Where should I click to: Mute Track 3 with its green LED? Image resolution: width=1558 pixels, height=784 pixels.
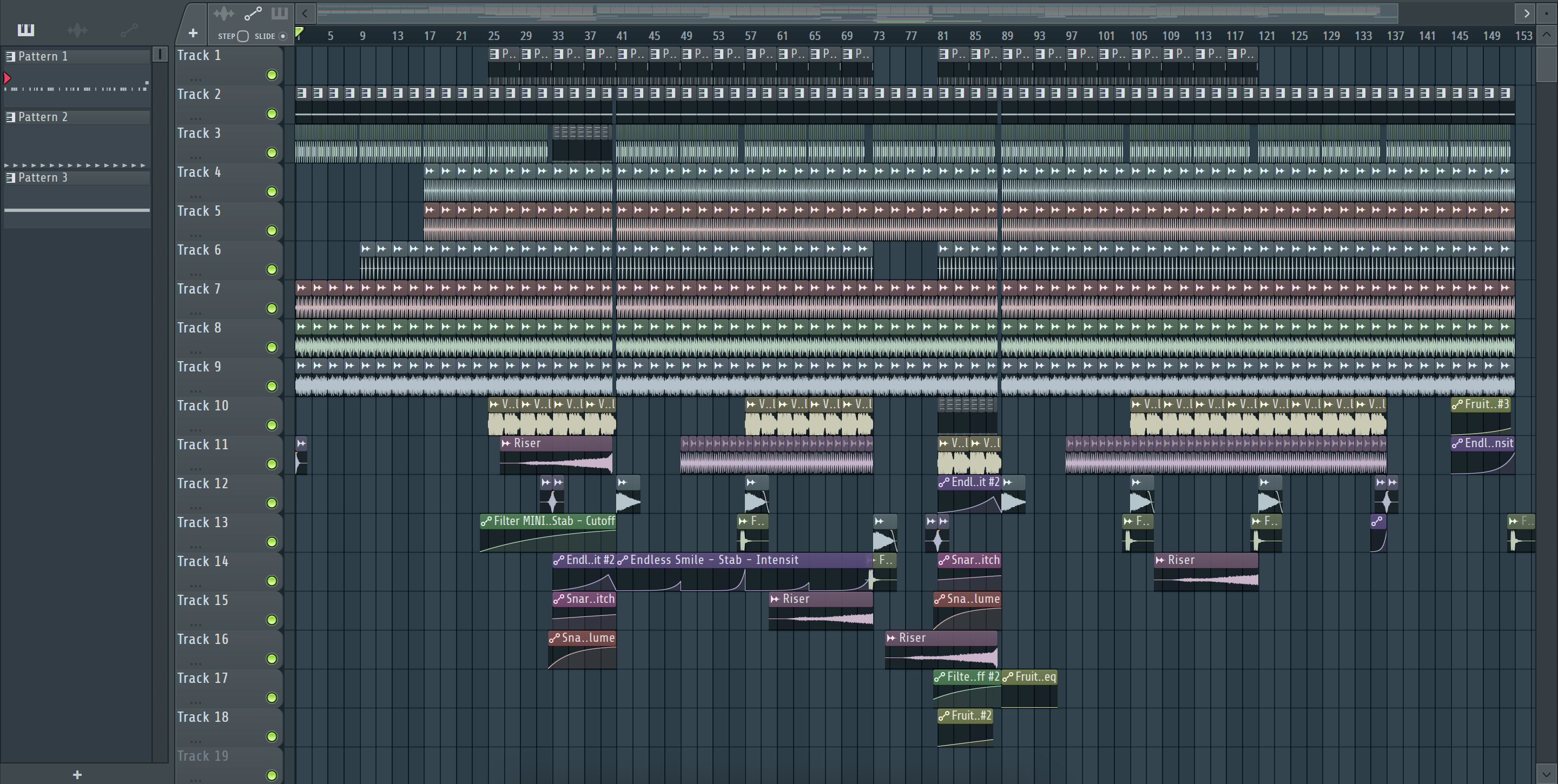click(272, 153)
